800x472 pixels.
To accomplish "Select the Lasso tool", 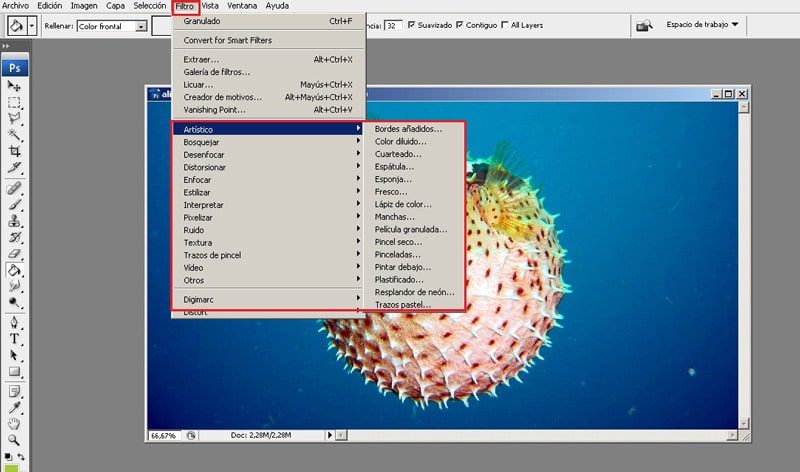I will pos(14,118).
